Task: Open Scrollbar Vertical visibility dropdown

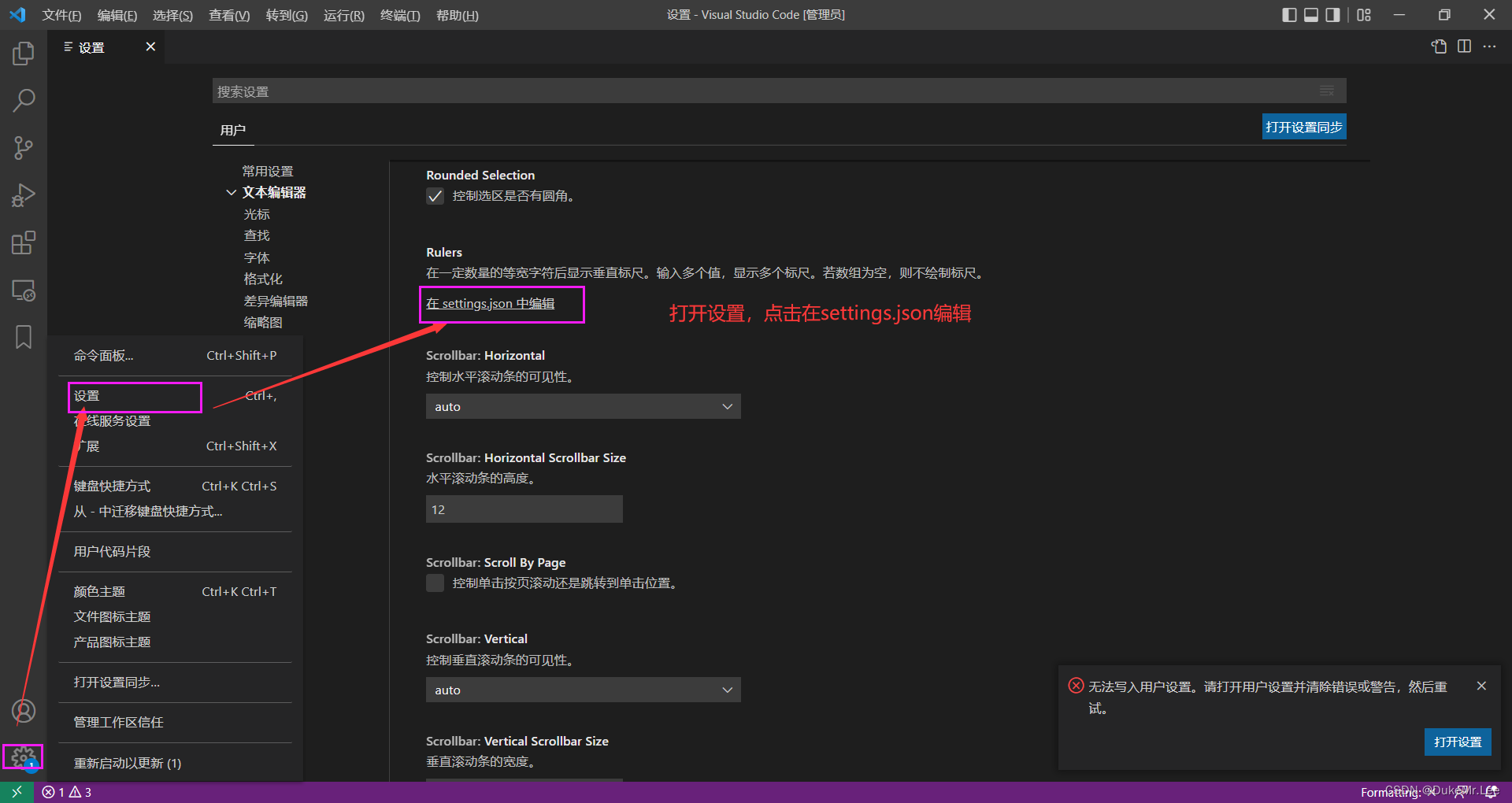Action: tap(583, 690)
